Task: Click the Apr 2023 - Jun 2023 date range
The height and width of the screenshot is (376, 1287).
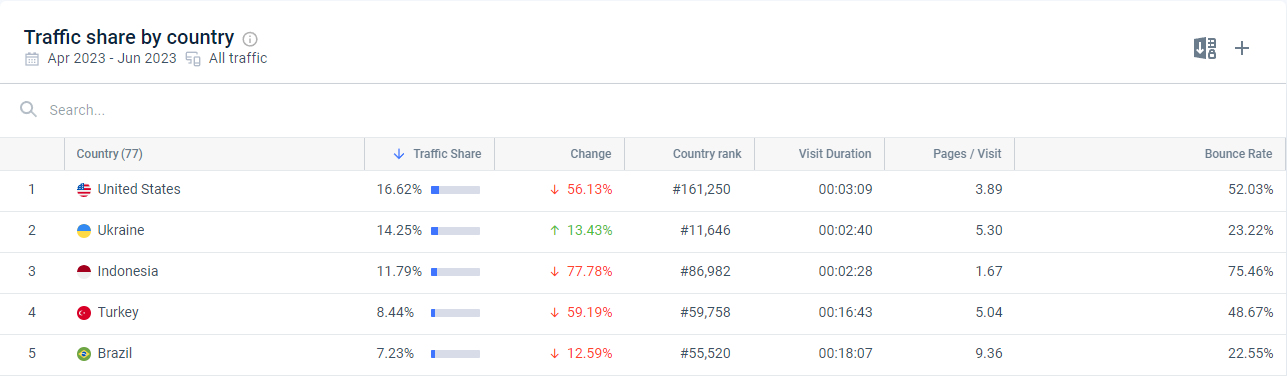Action: pos(112,58)
